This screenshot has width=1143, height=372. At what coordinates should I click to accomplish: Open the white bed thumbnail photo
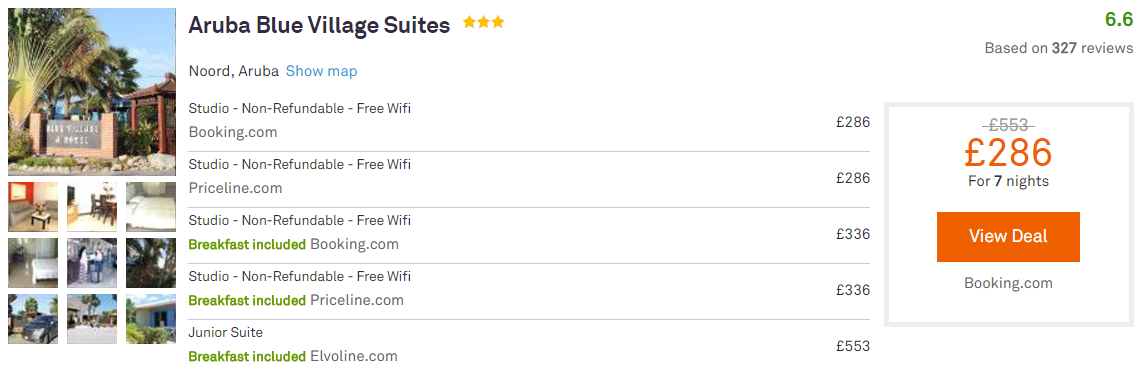click(151, 206)
